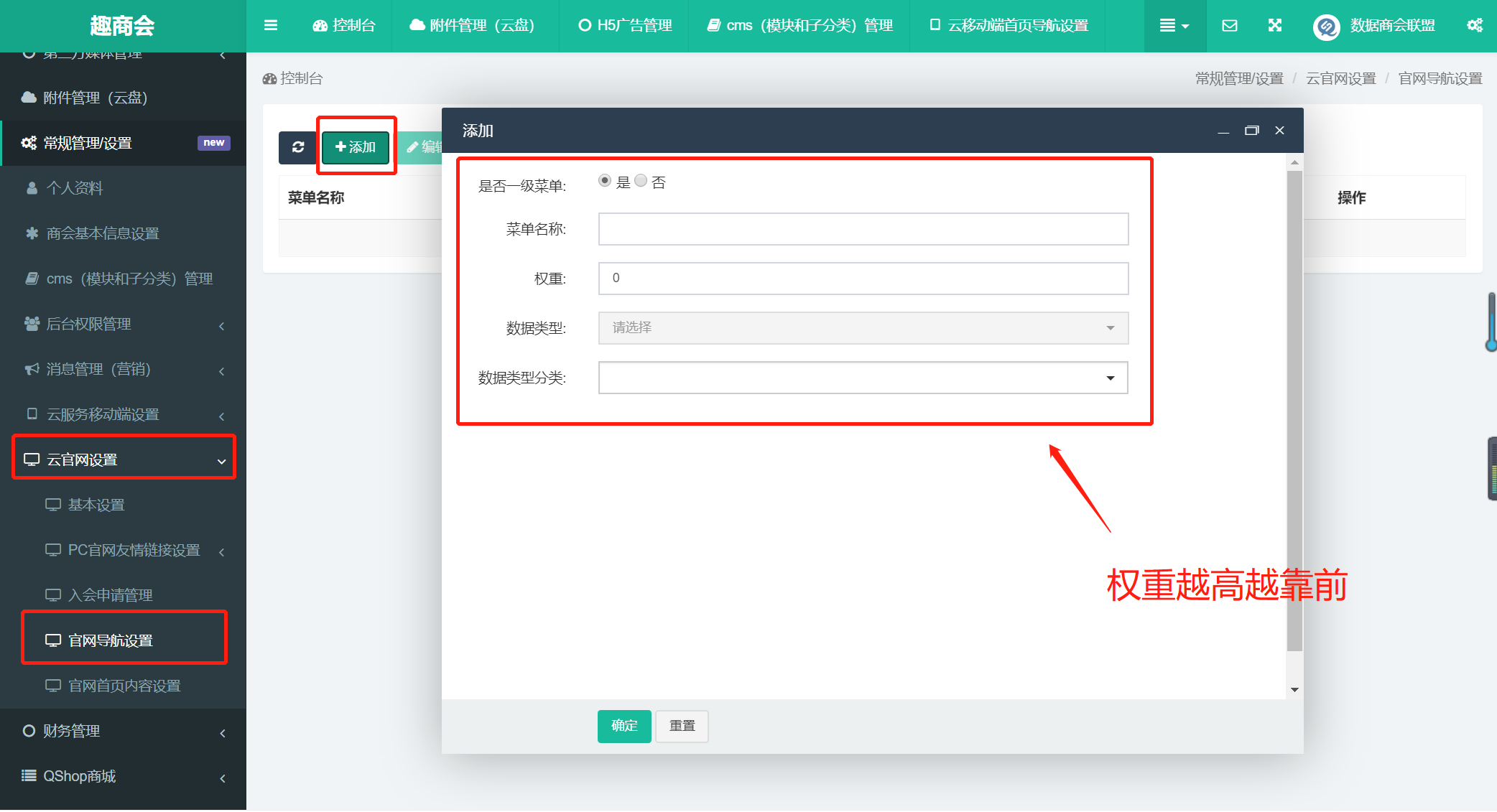Click the 确定 confirm button
The width and height of the screenshot is (1497, 812).
coord(624,726)
